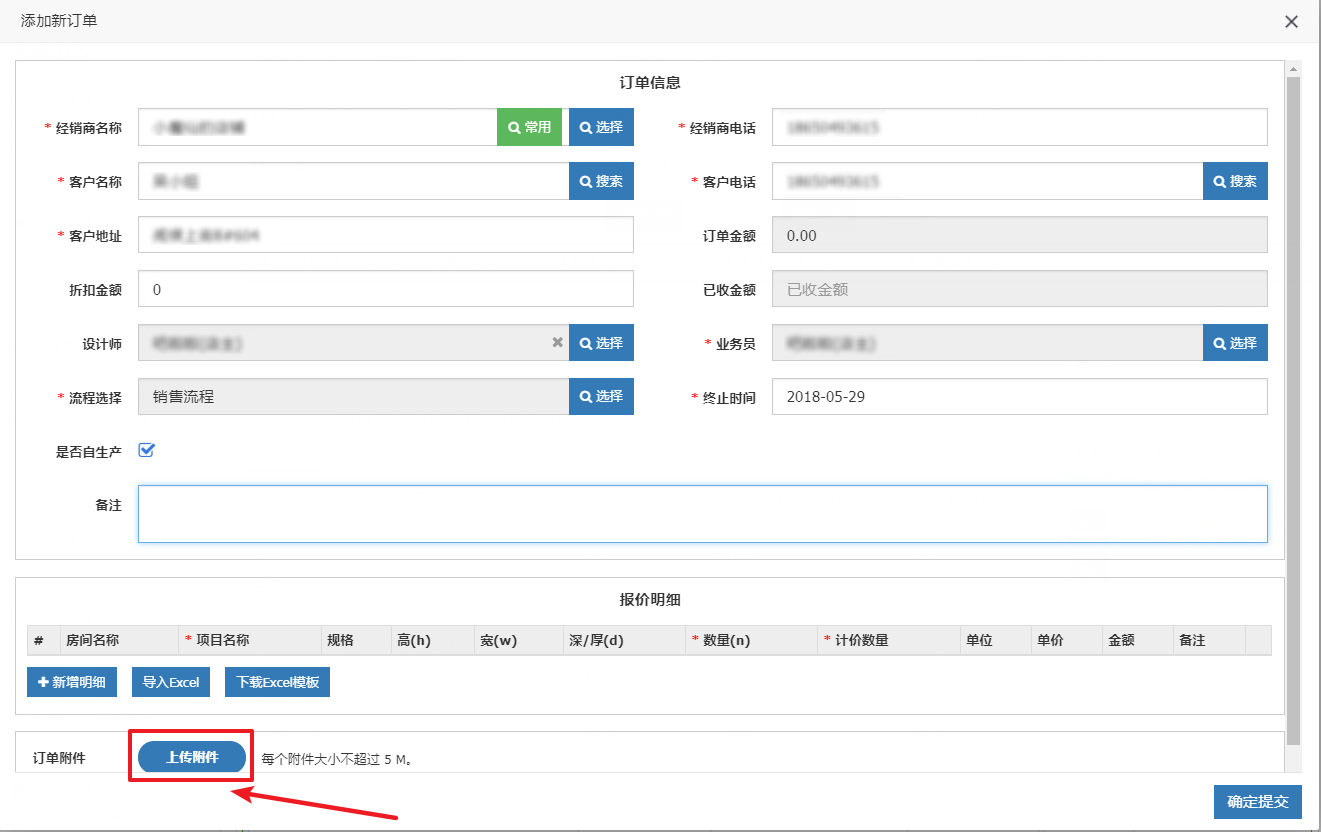Search customer phone with 搜索 button

(x=1235, y=181)
